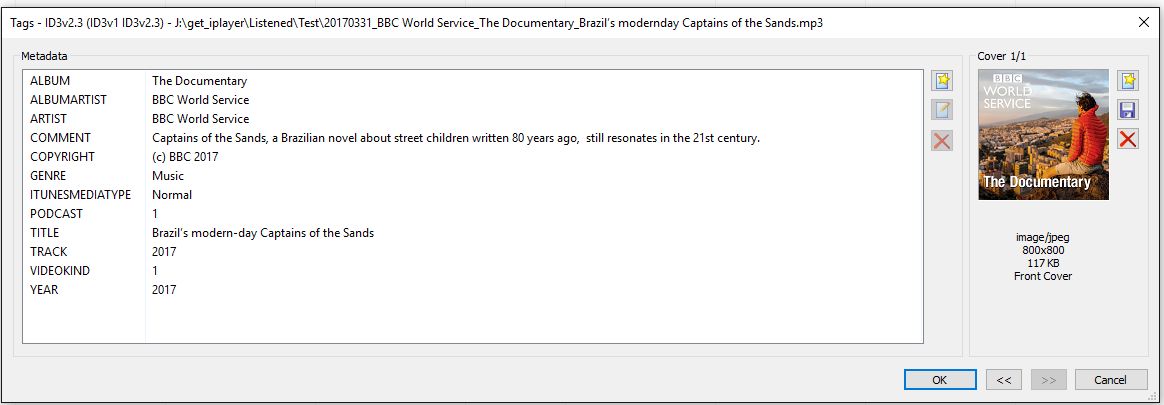Viewport: 1164px width, 405px height.
Task: Remove metadata field using red X icon
Action: point(942,140)
